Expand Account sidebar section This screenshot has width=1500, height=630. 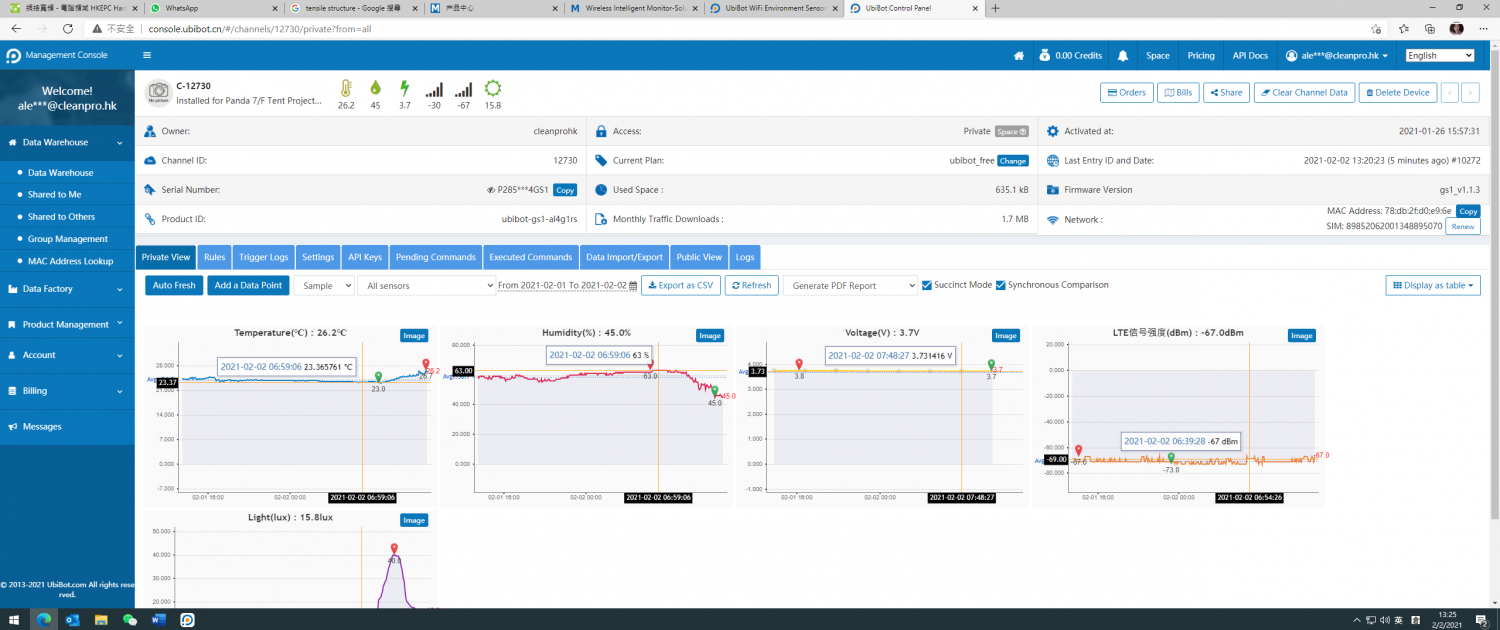(67, 355)
